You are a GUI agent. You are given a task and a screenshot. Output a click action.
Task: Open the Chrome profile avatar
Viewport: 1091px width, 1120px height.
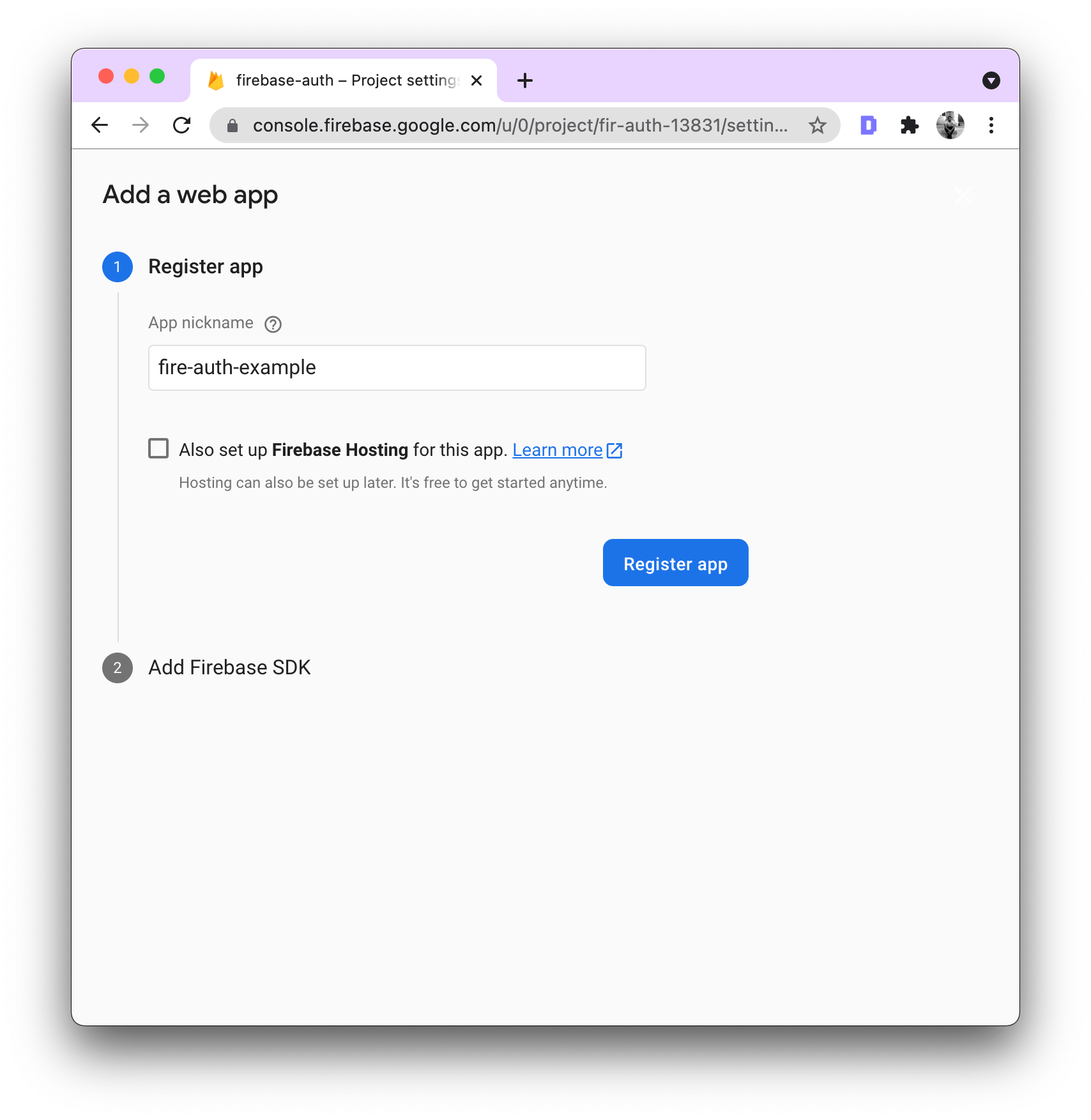point(950,125)
